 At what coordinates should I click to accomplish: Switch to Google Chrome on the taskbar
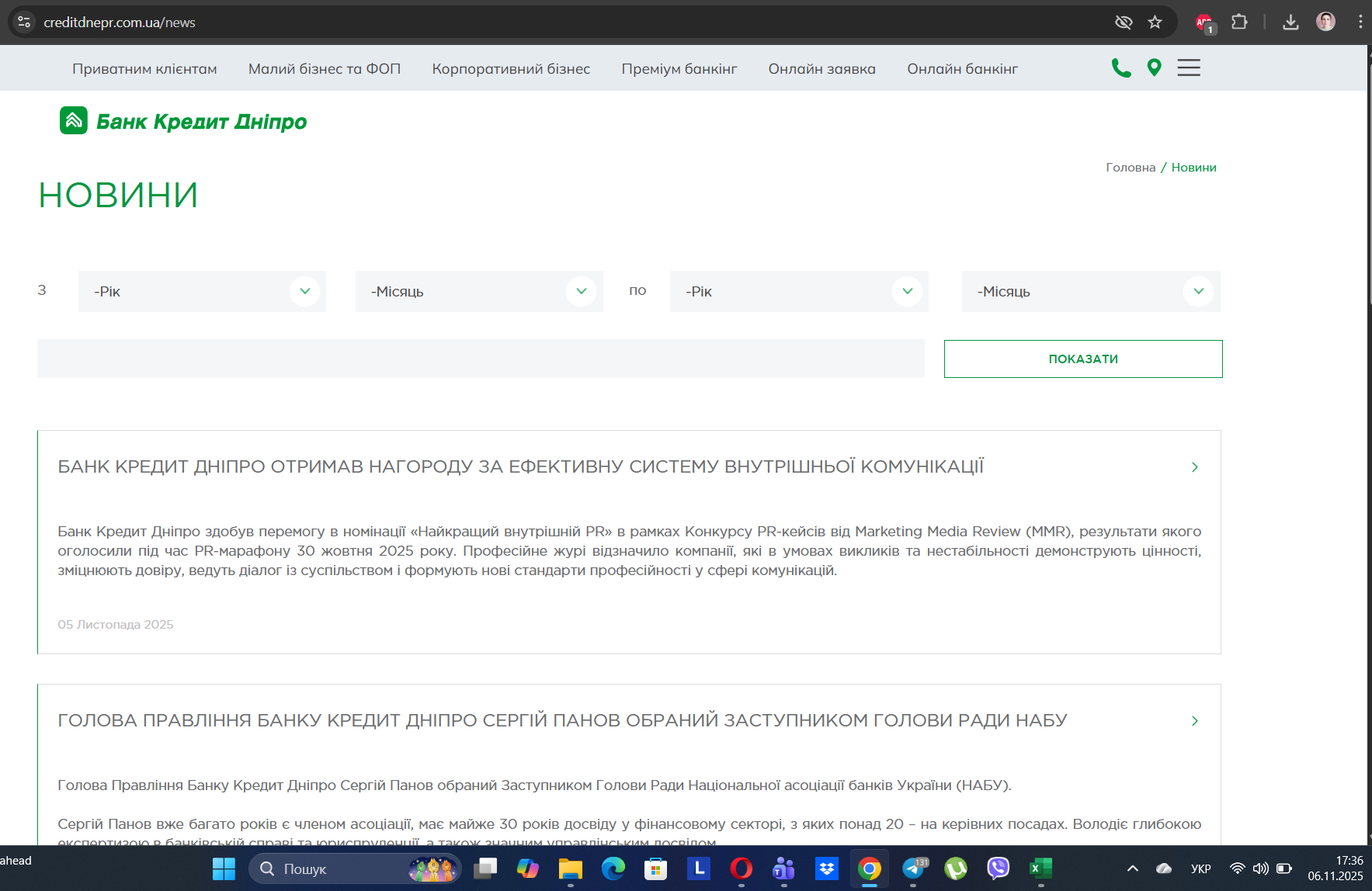pyautogui.click(x=870, y=868)
